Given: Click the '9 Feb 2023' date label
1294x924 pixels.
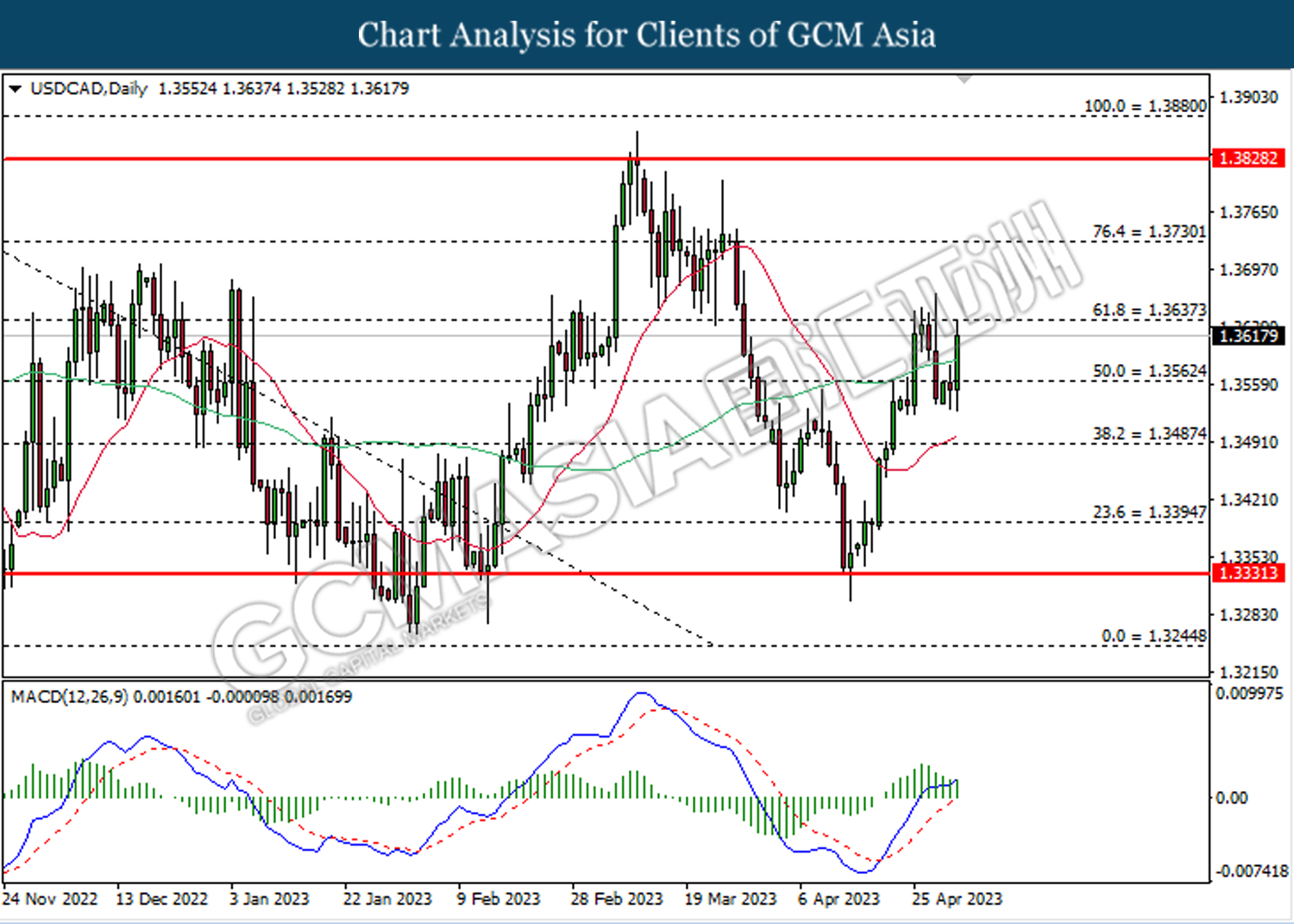Looking at the screenshot, I should (499, 899).
